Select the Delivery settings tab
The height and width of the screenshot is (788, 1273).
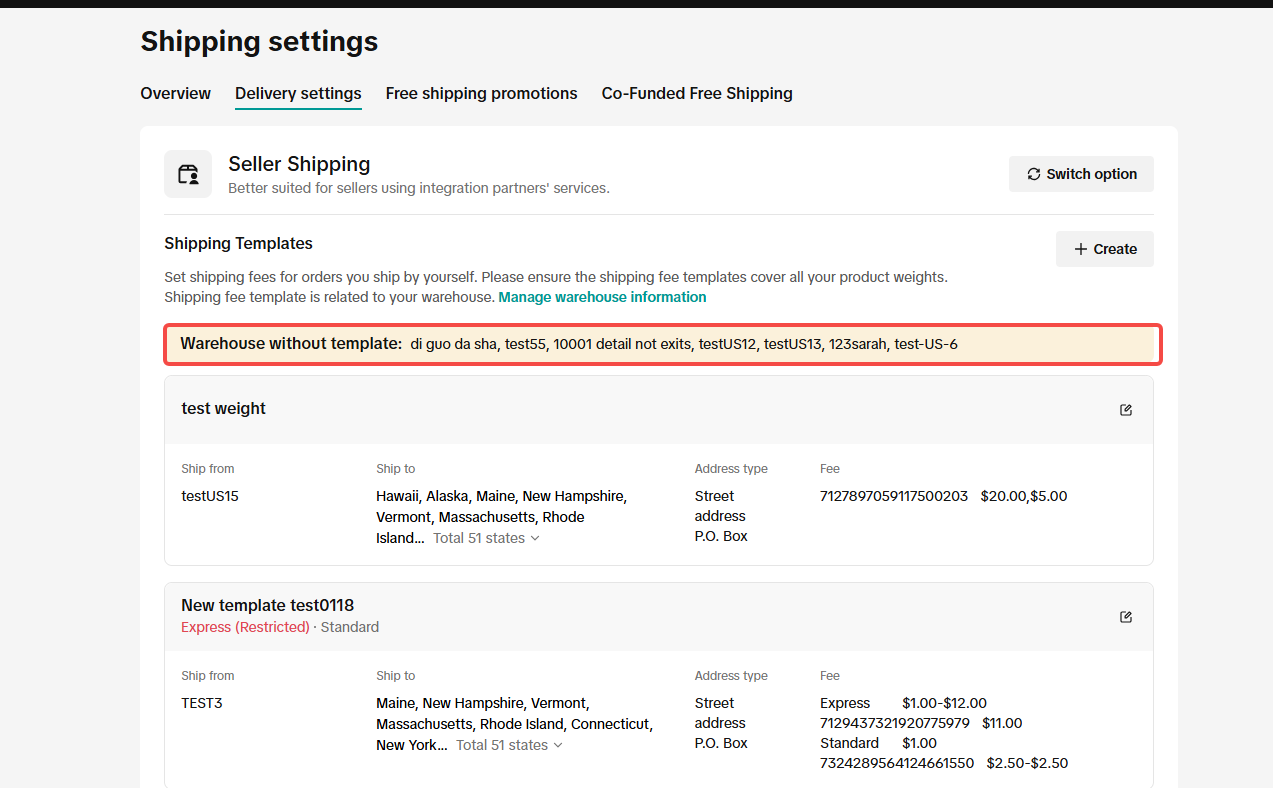click(298, 93)
